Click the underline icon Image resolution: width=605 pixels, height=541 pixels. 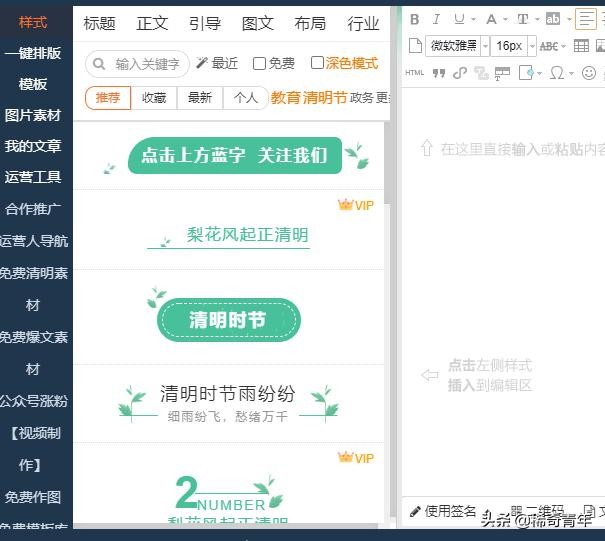tap(459, 19)
